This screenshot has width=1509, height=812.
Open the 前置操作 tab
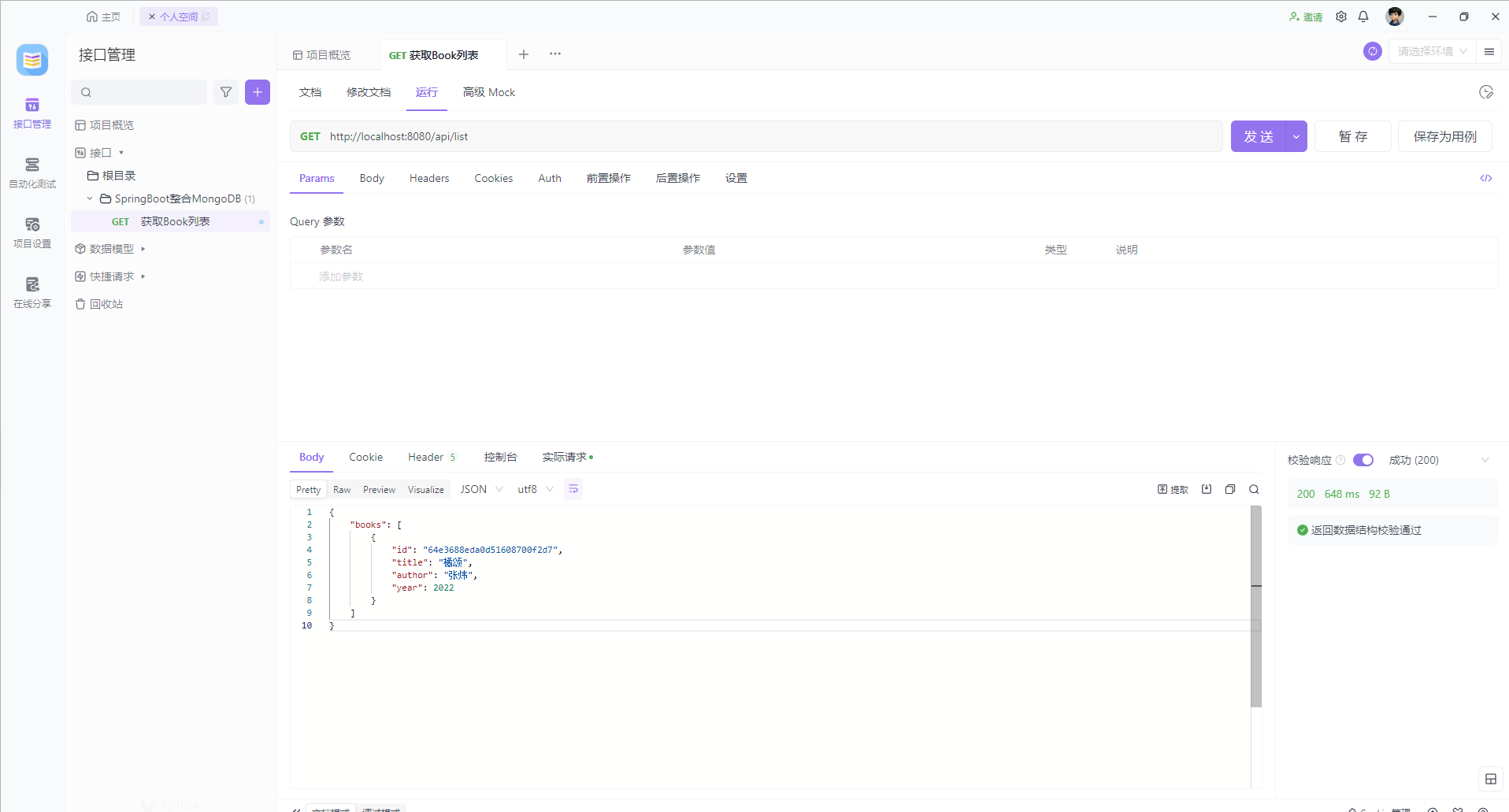click(609, 178)
